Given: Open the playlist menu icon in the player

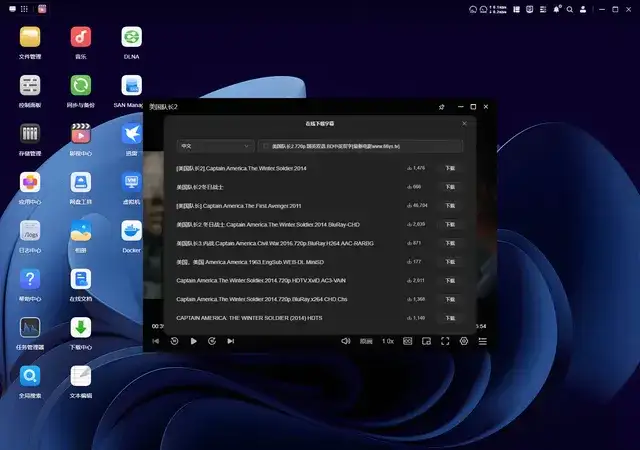Looking at the screenshot, I should point(482,341).
